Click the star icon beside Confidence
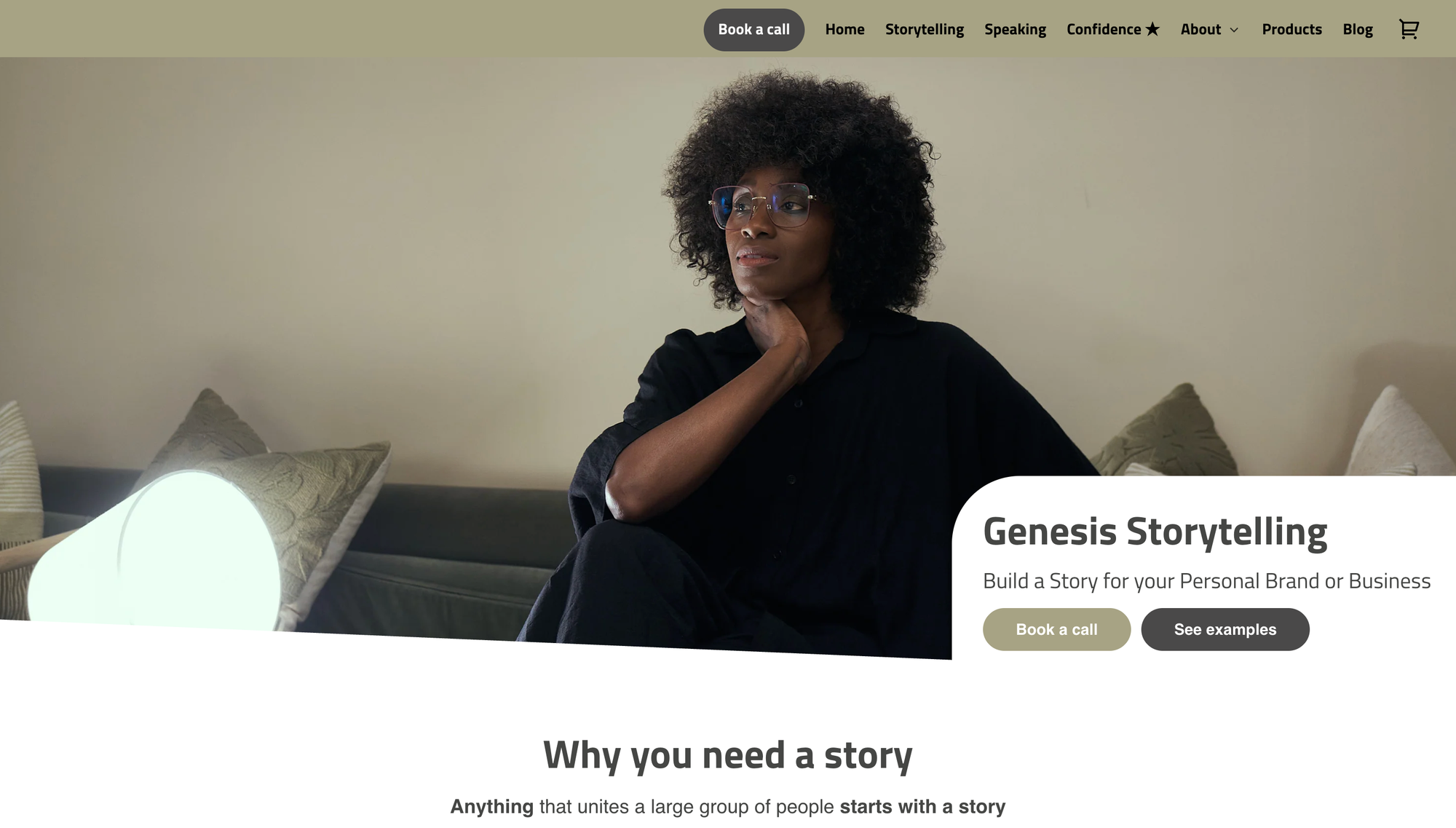Image resolution: width=1456 pixels, height=828 pixels. tap(1152, 29)
